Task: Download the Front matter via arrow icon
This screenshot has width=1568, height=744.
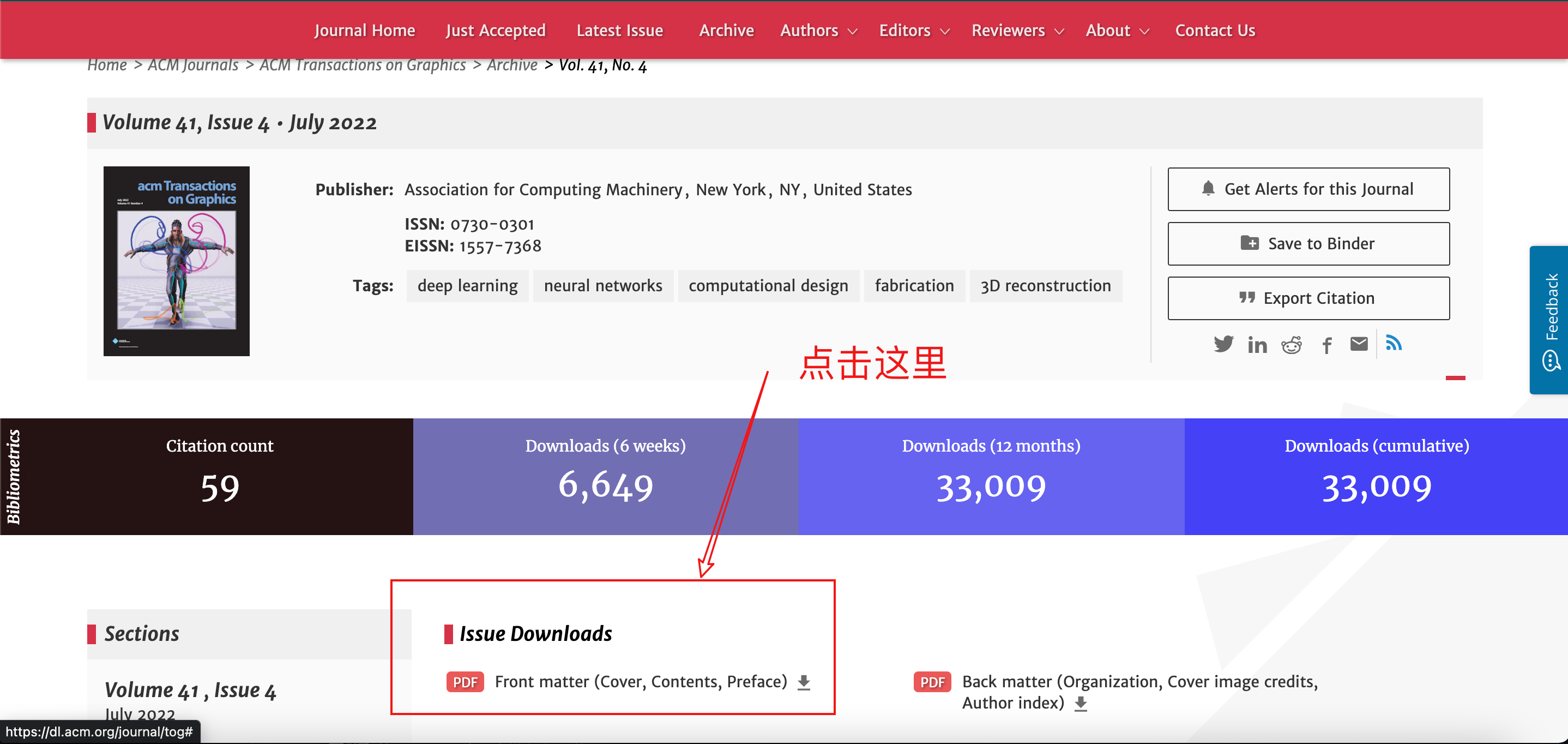Action: click(804, 682)
